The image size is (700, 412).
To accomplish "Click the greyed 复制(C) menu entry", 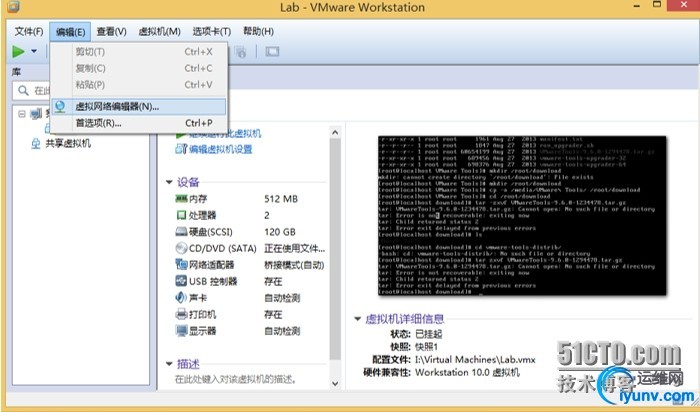I will point(138,68).
